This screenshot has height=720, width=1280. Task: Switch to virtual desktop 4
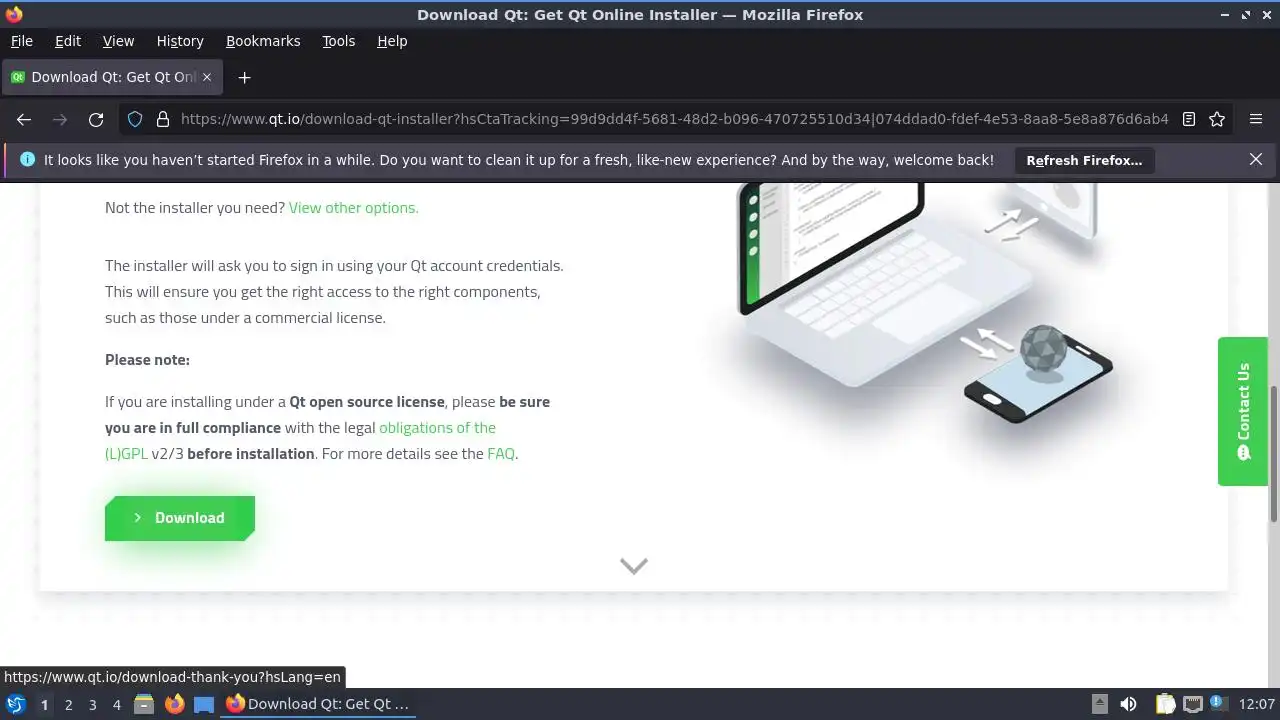click(116, 704)
